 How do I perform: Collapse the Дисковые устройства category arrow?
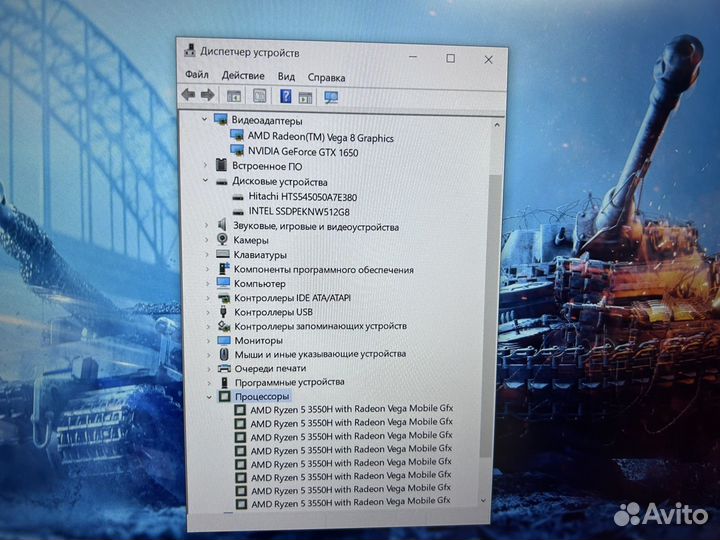[205, 180]
